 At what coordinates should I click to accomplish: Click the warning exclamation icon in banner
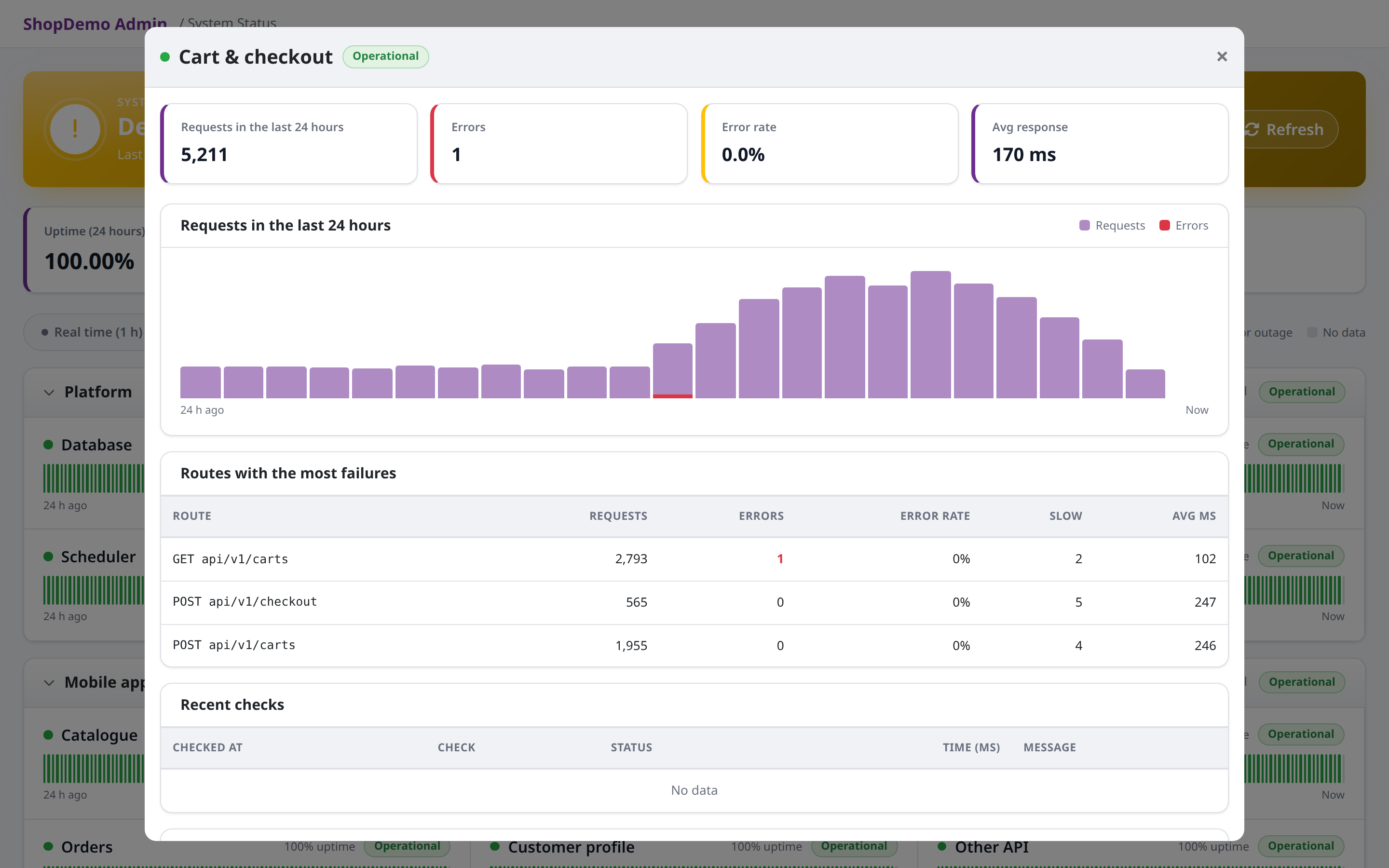coord(75,129)
